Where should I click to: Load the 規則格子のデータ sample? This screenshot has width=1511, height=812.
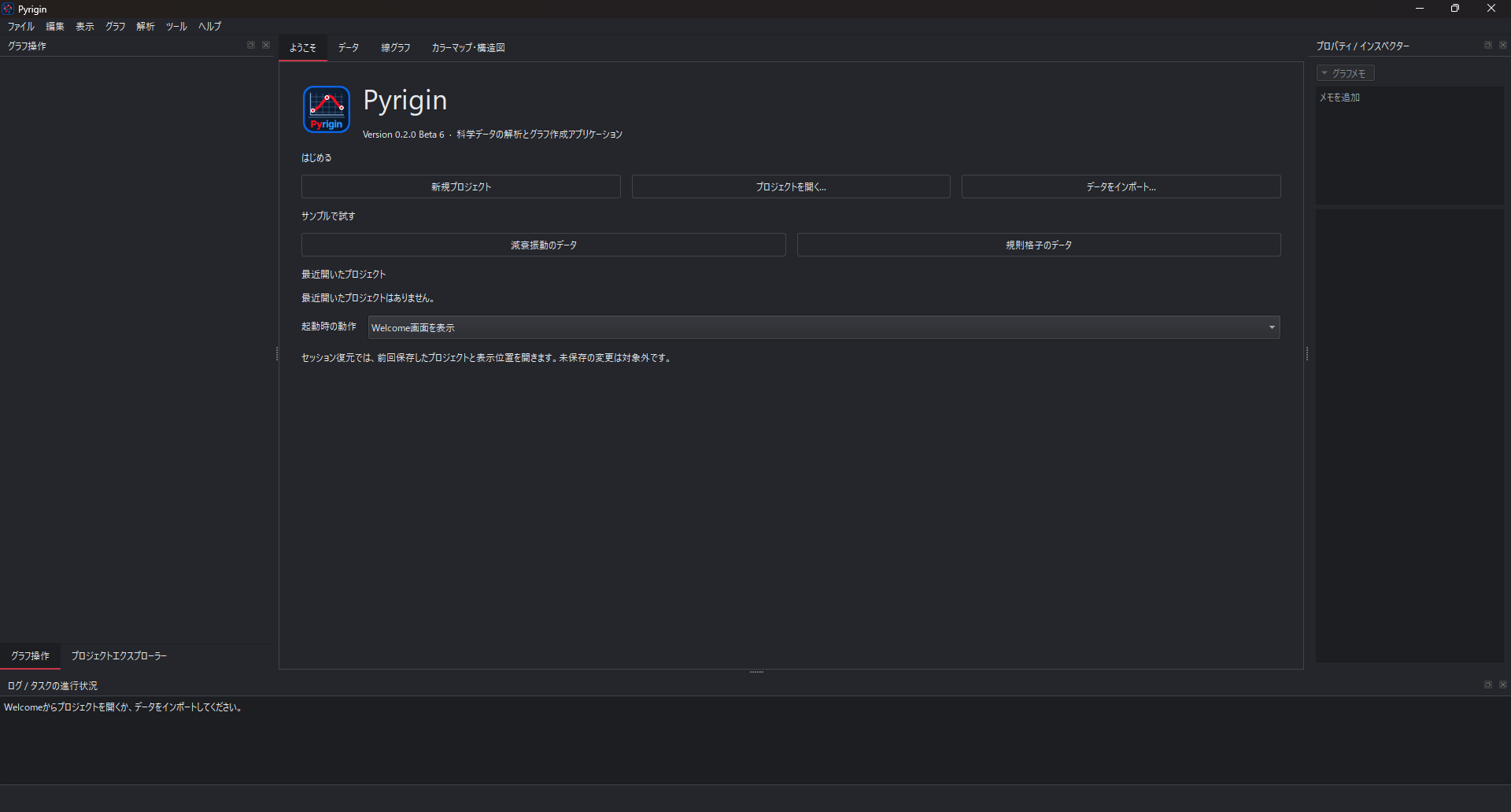click(1039, 245)
